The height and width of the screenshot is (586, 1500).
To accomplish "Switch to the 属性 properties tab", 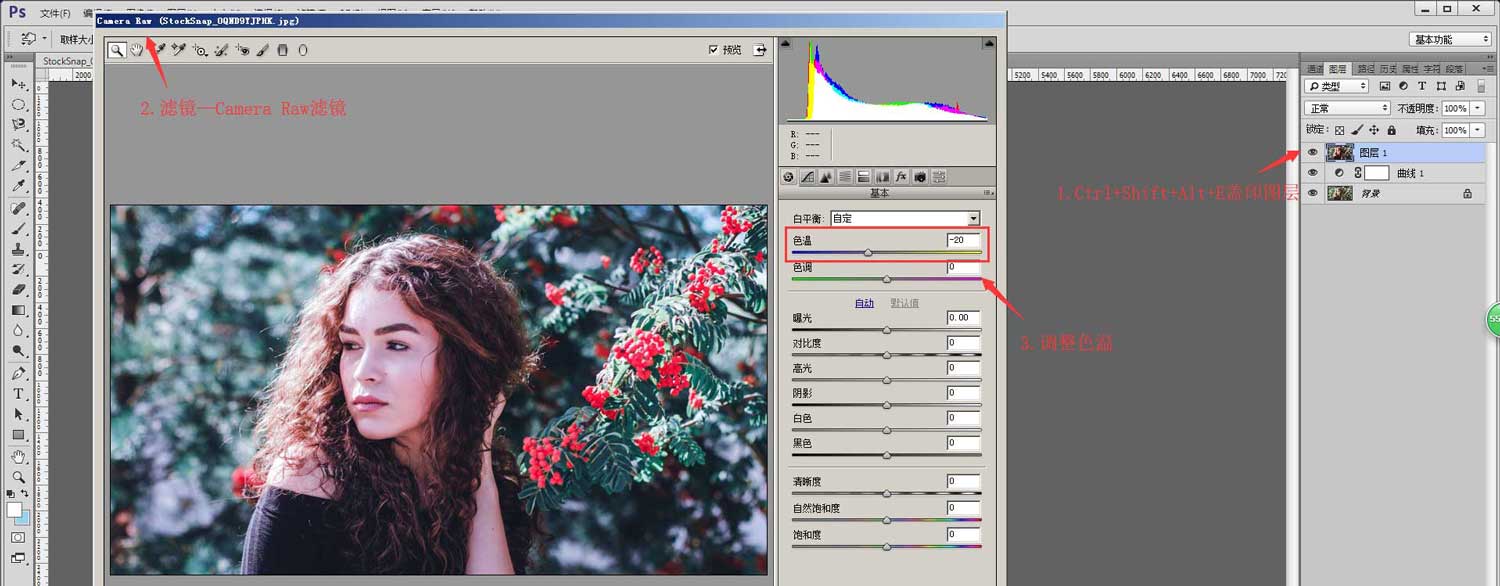I will 1410,69.
